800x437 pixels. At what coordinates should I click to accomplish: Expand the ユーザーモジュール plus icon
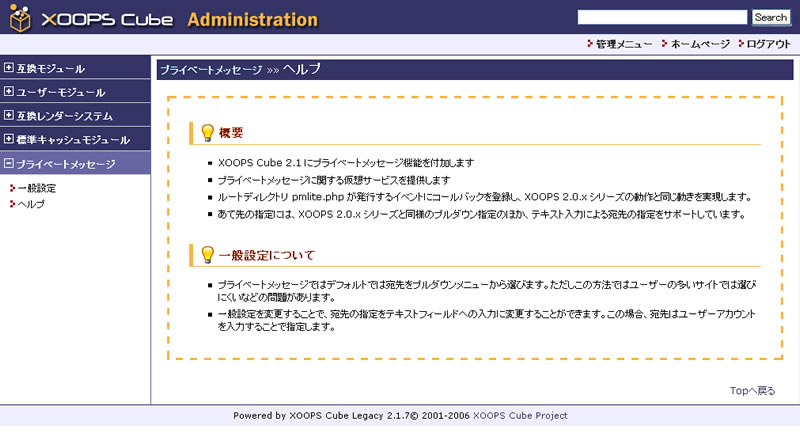(8, 91)
